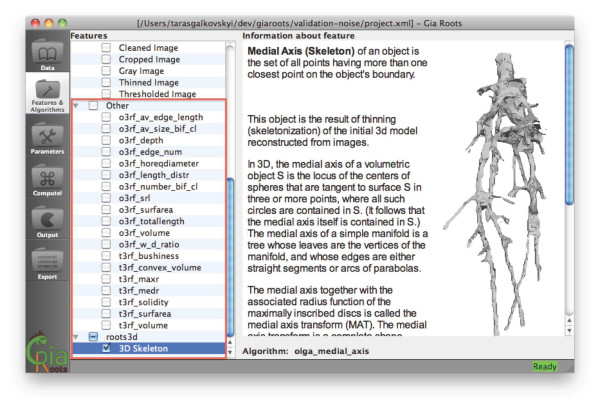Open the Output pie-chart icon
Viewport: 600px width, 408px height.
(x=47, y=219)
